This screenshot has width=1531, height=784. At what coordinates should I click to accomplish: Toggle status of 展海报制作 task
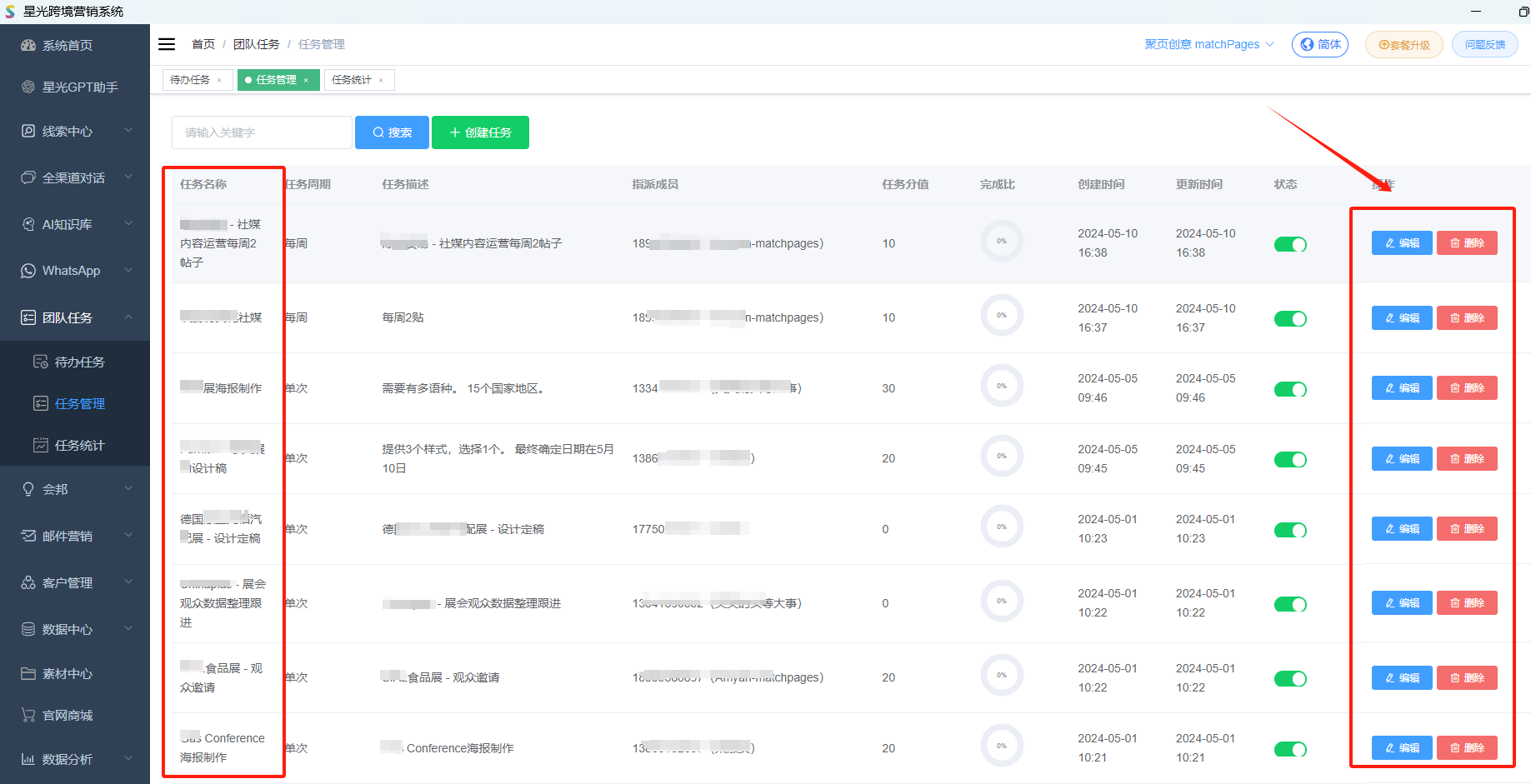click(1290, 389)
